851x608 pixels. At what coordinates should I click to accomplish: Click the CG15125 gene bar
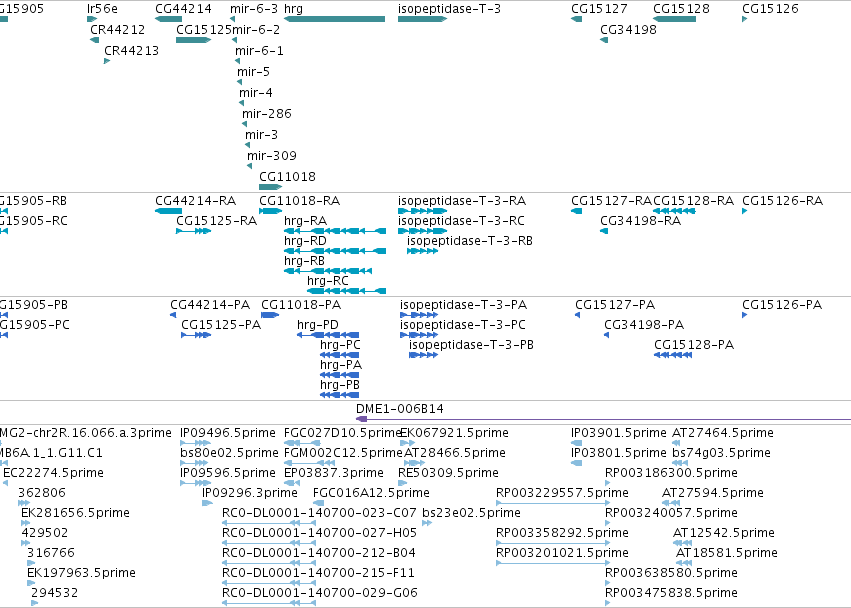point(193,40)
